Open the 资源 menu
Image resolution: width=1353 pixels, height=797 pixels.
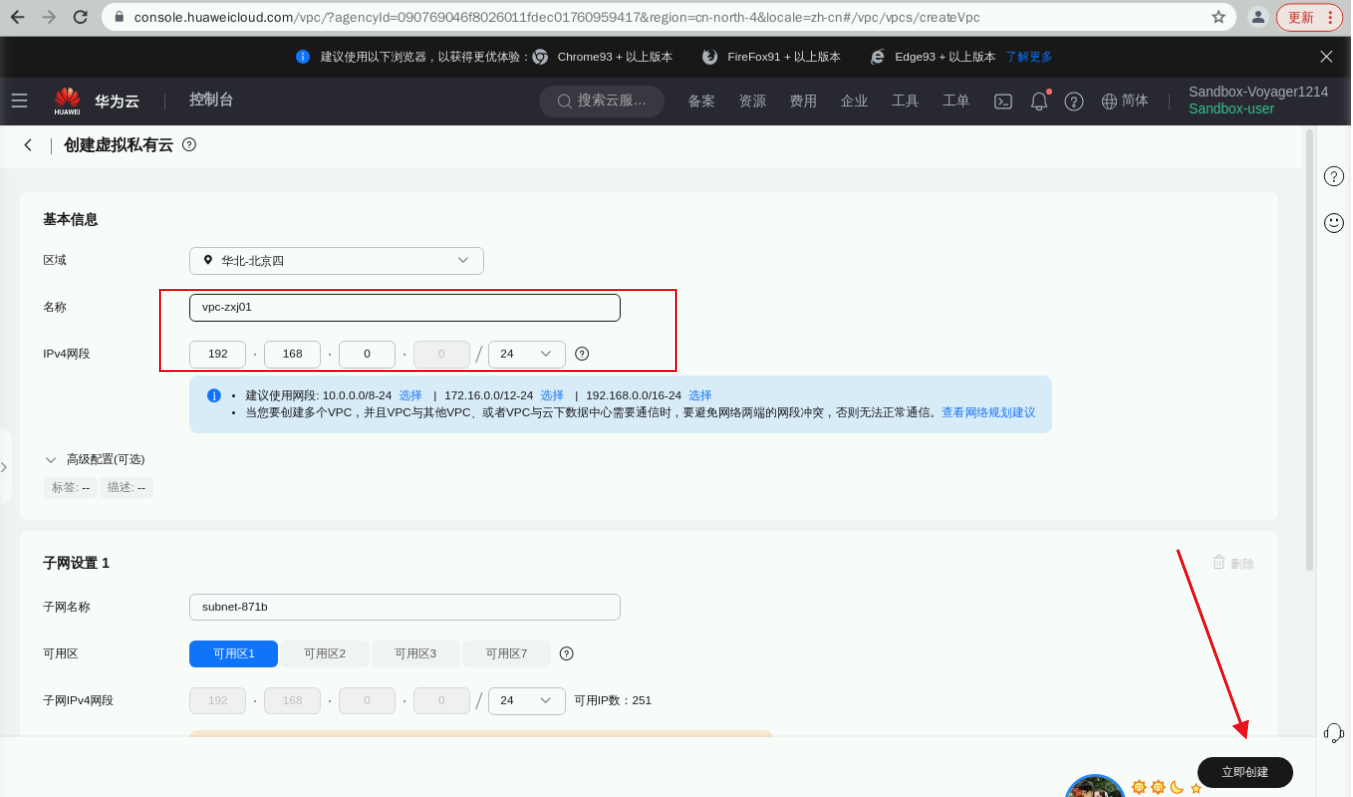[x=752, y=101]
